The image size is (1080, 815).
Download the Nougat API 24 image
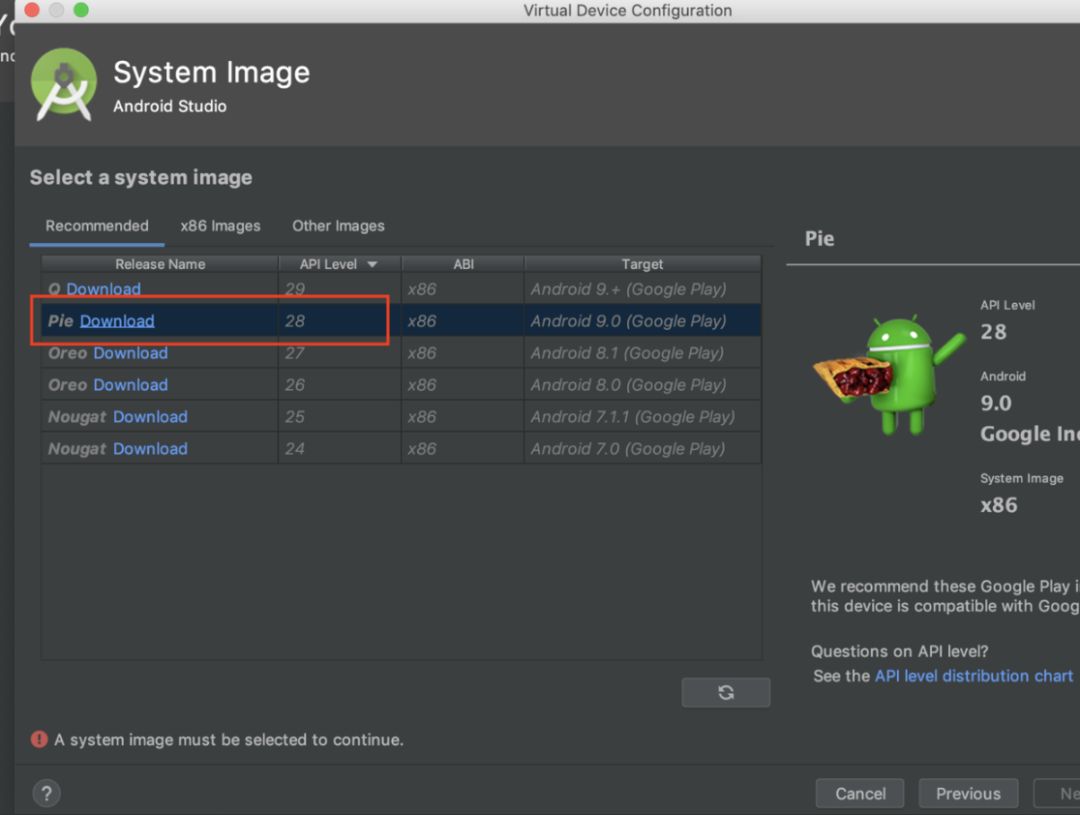coord(150,449)
